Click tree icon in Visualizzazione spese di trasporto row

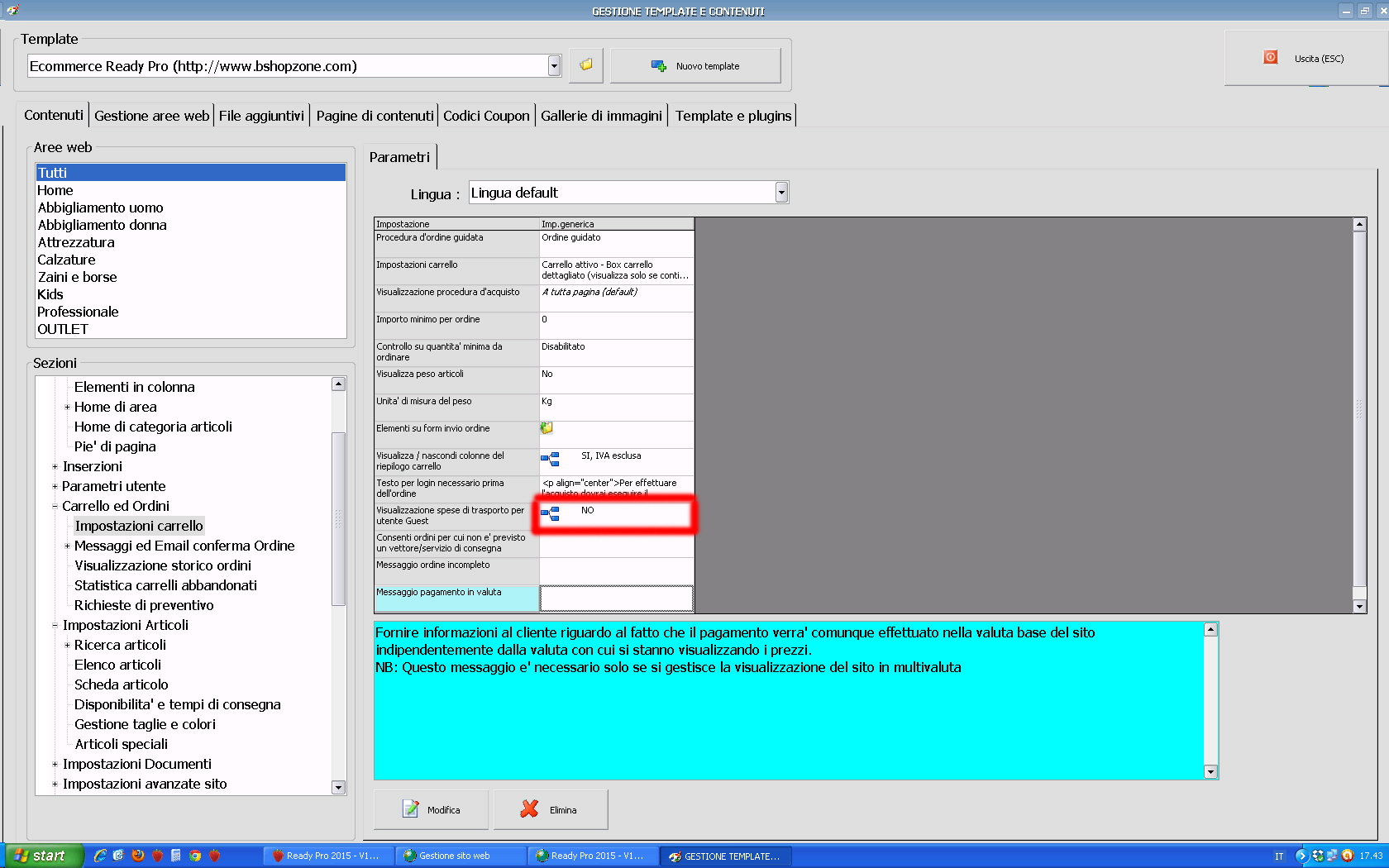click(x=550, y=513)
